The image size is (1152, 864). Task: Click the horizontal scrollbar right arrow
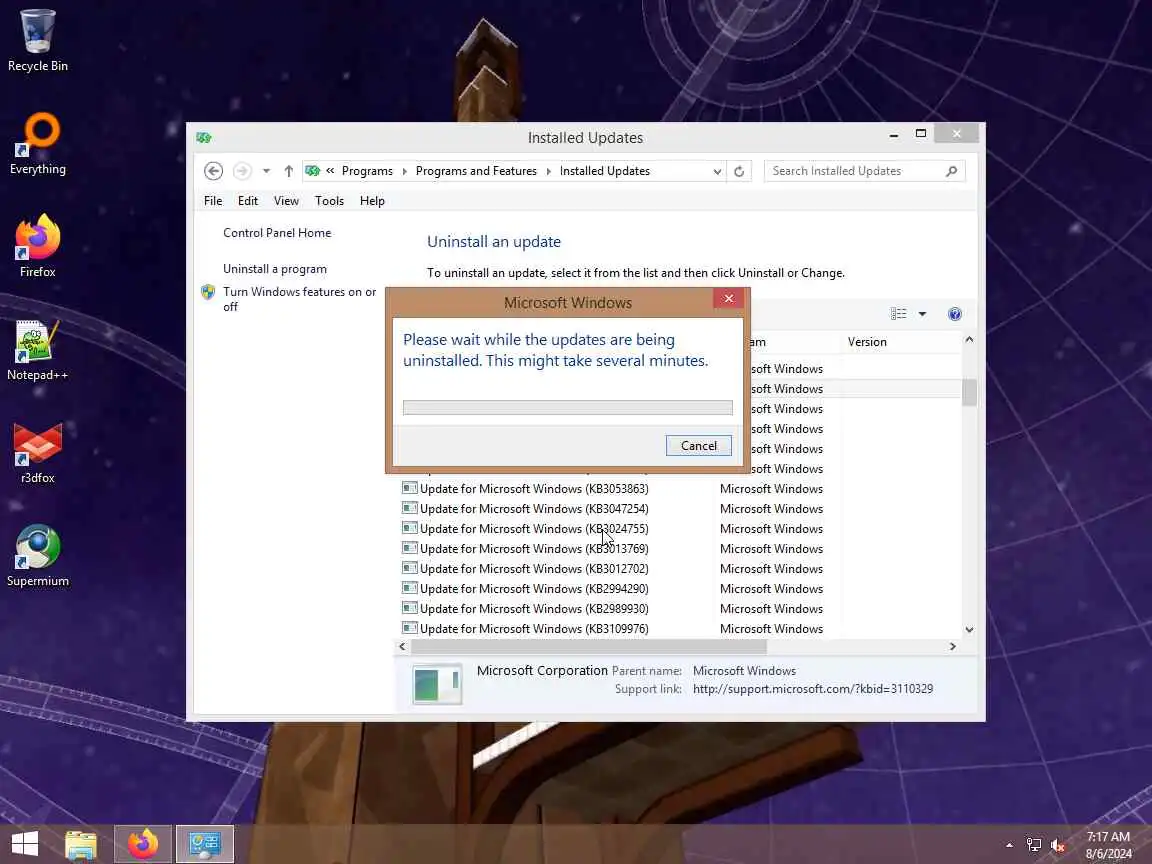(x=953, y=647)
